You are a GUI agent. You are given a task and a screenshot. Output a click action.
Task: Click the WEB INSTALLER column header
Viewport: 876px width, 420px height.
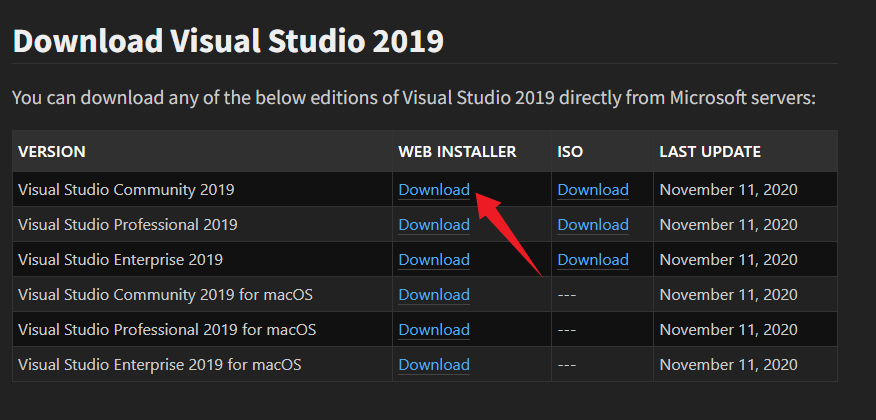(x=457, y=152)
